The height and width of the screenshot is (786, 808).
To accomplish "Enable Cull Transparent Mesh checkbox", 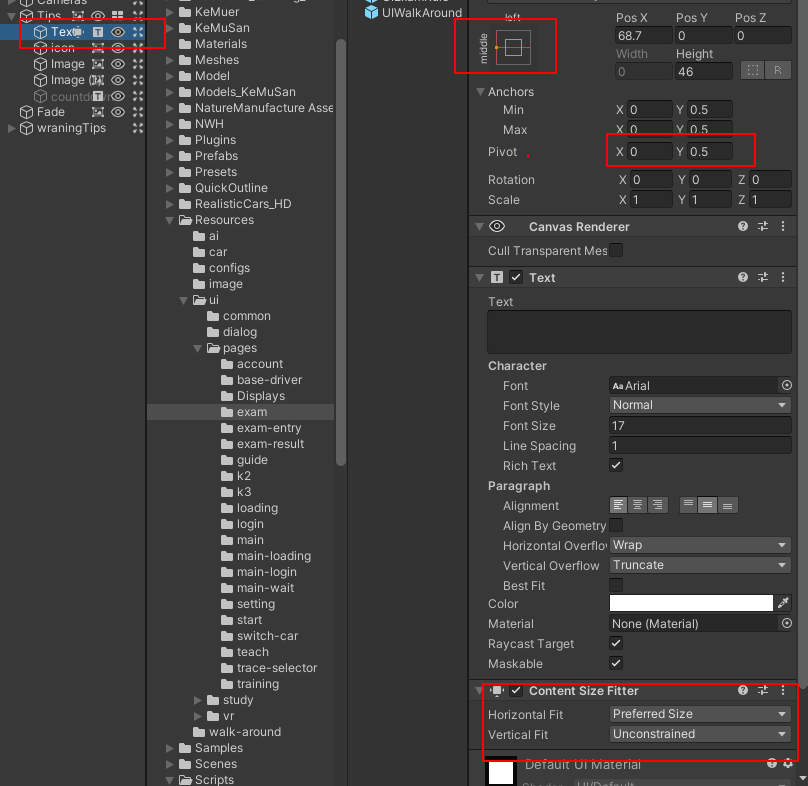I will 616,250.
